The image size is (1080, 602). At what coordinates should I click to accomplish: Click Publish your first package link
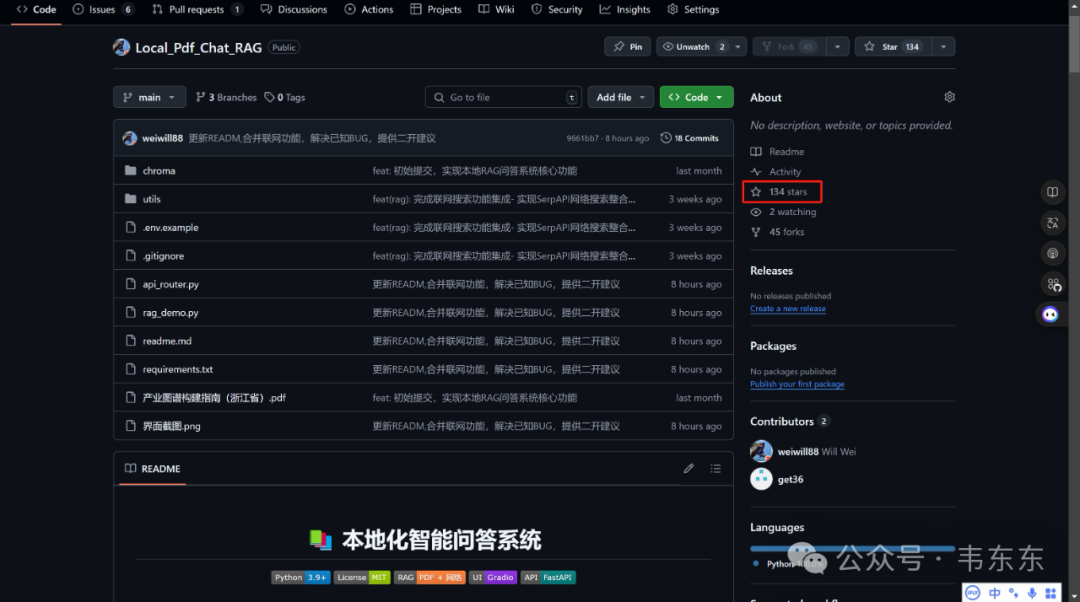[797, 384]
